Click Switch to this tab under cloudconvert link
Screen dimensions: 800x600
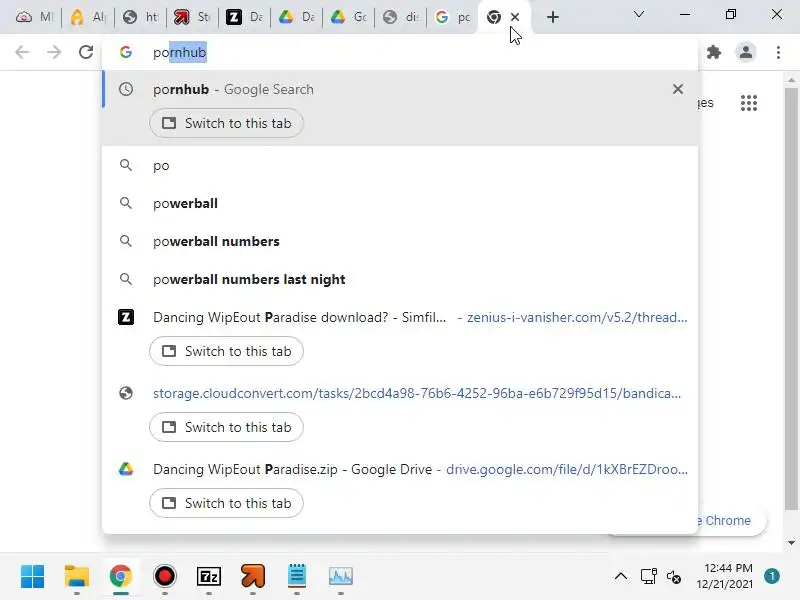[x=227, y=427]
